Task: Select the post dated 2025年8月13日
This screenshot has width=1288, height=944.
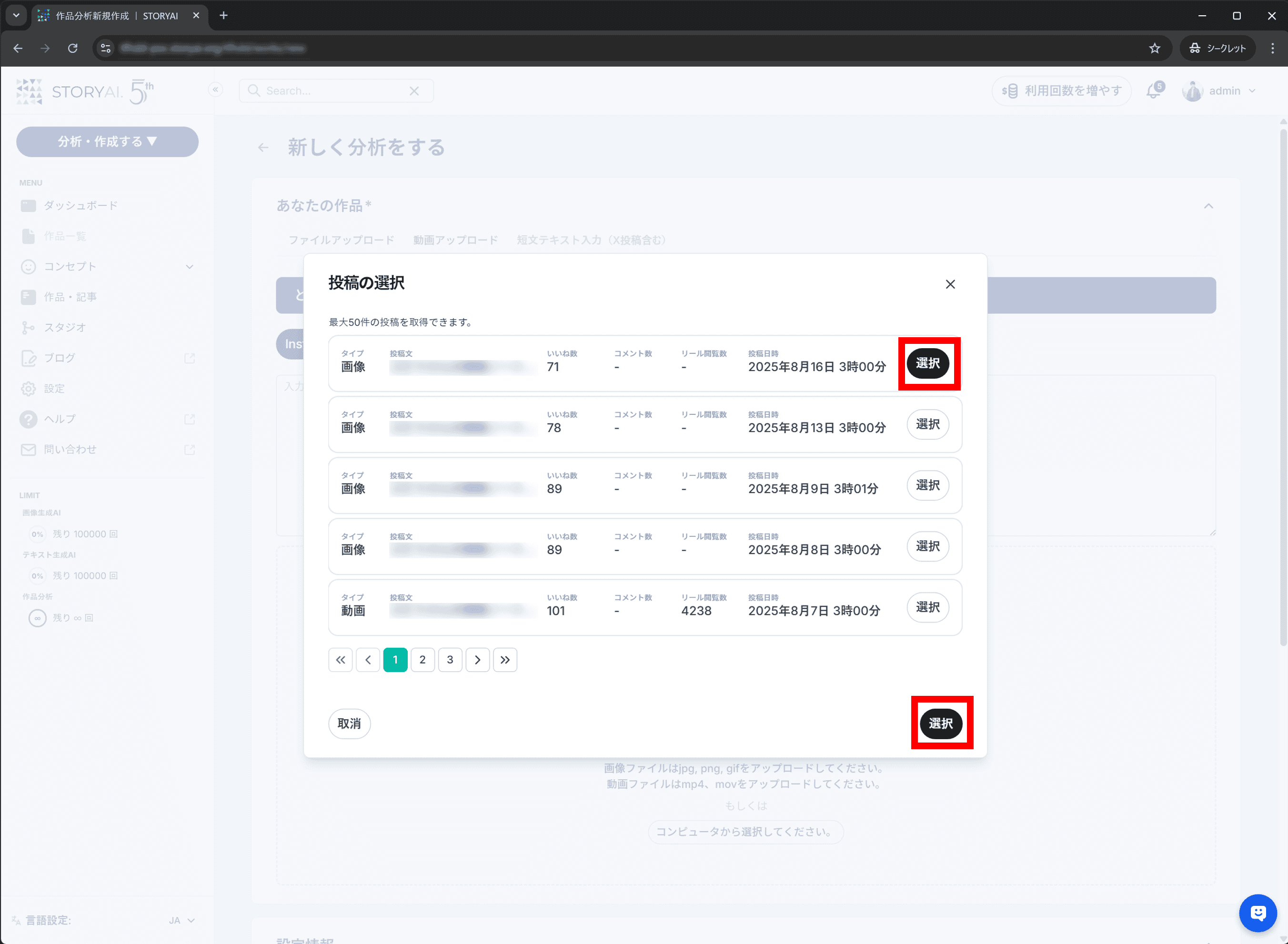Action: [927, 424]
